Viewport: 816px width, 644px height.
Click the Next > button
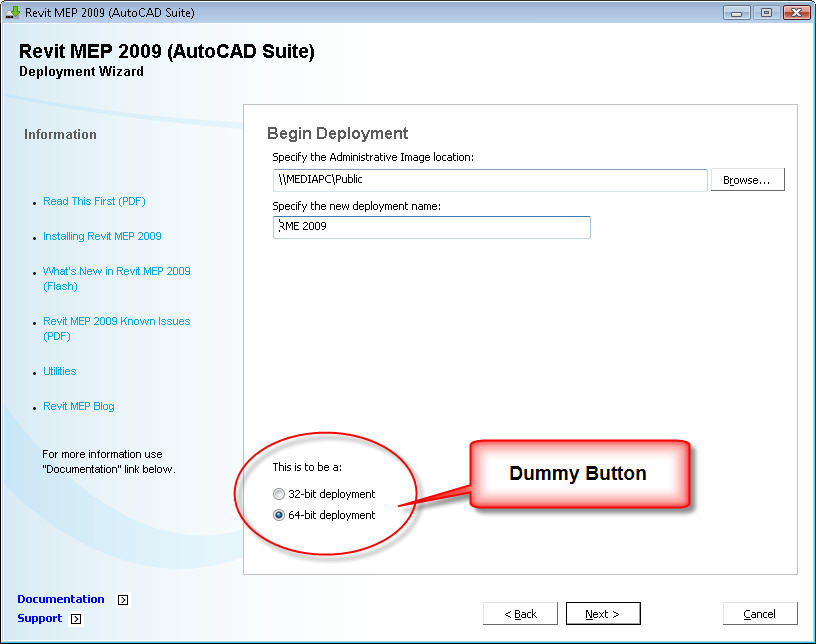[603, 614]
